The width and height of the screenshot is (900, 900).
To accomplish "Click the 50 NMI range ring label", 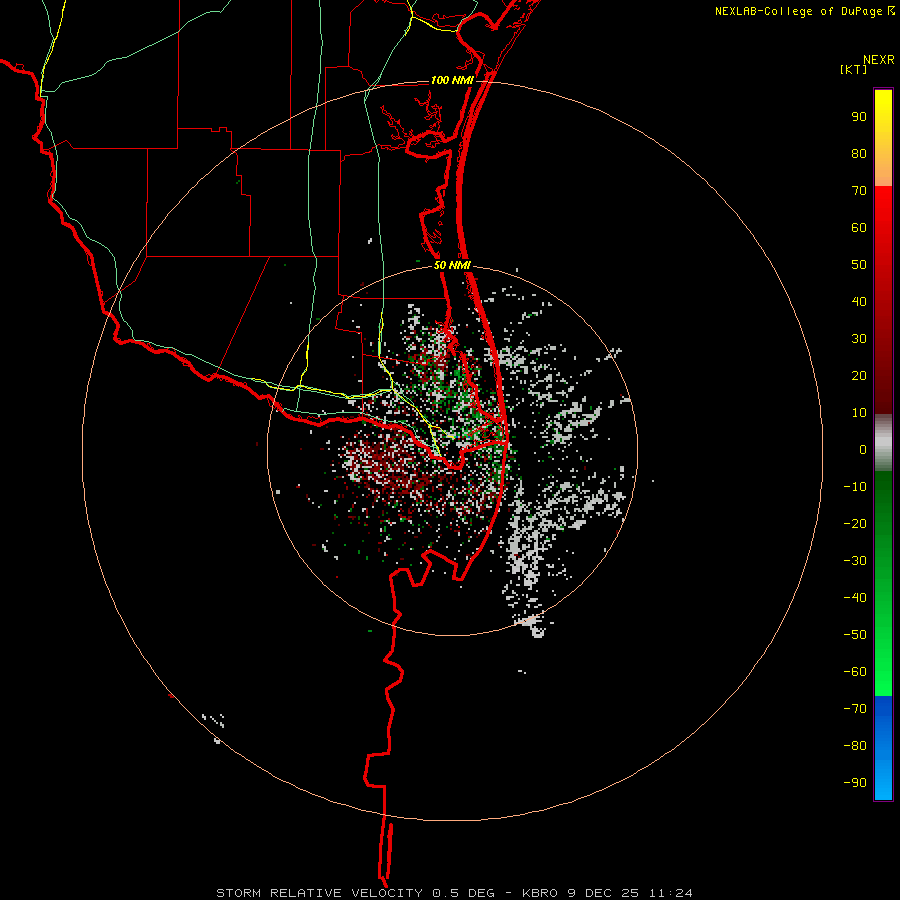I will click(x=452, y=265).
